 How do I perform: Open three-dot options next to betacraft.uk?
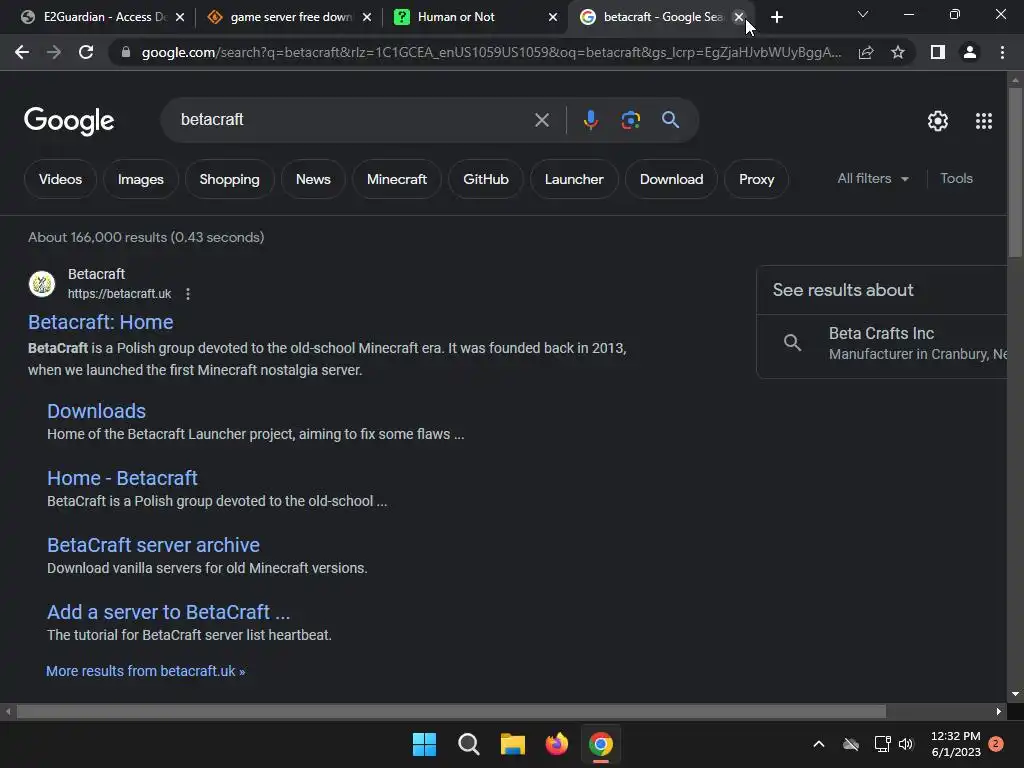[188, 294]
